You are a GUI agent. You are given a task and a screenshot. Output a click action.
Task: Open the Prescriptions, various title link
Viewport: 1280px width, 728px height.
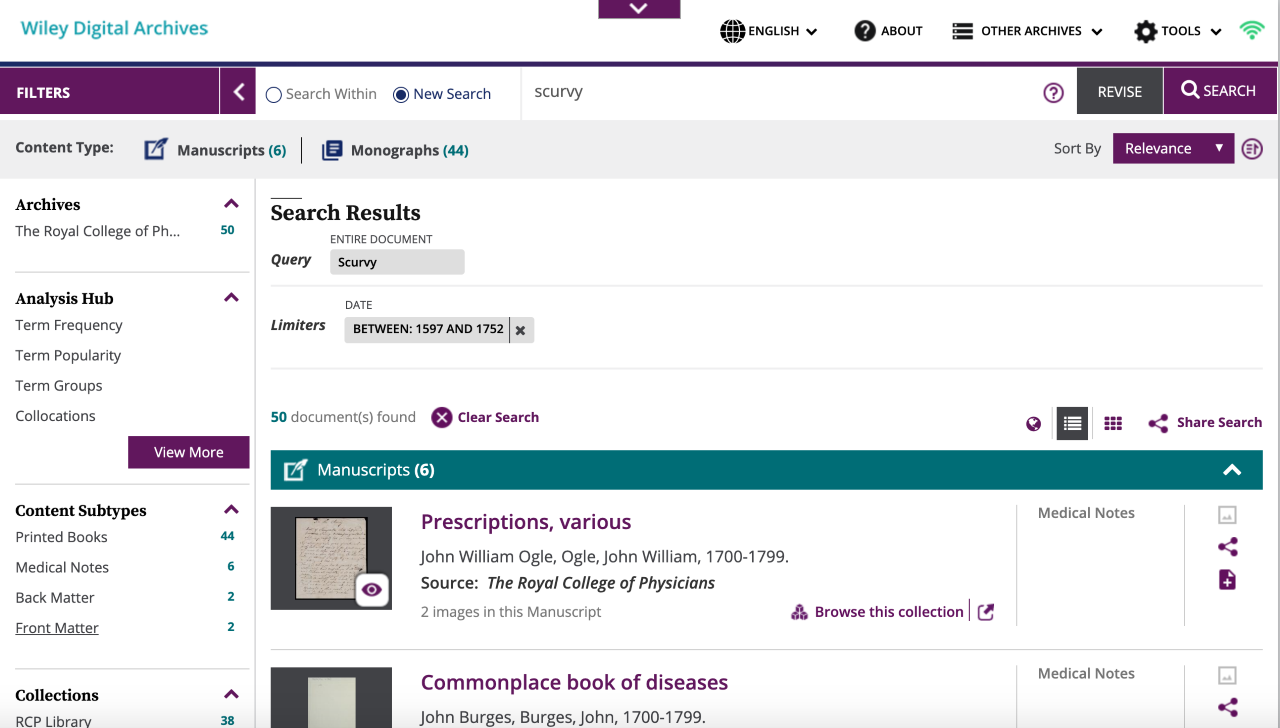526,522
